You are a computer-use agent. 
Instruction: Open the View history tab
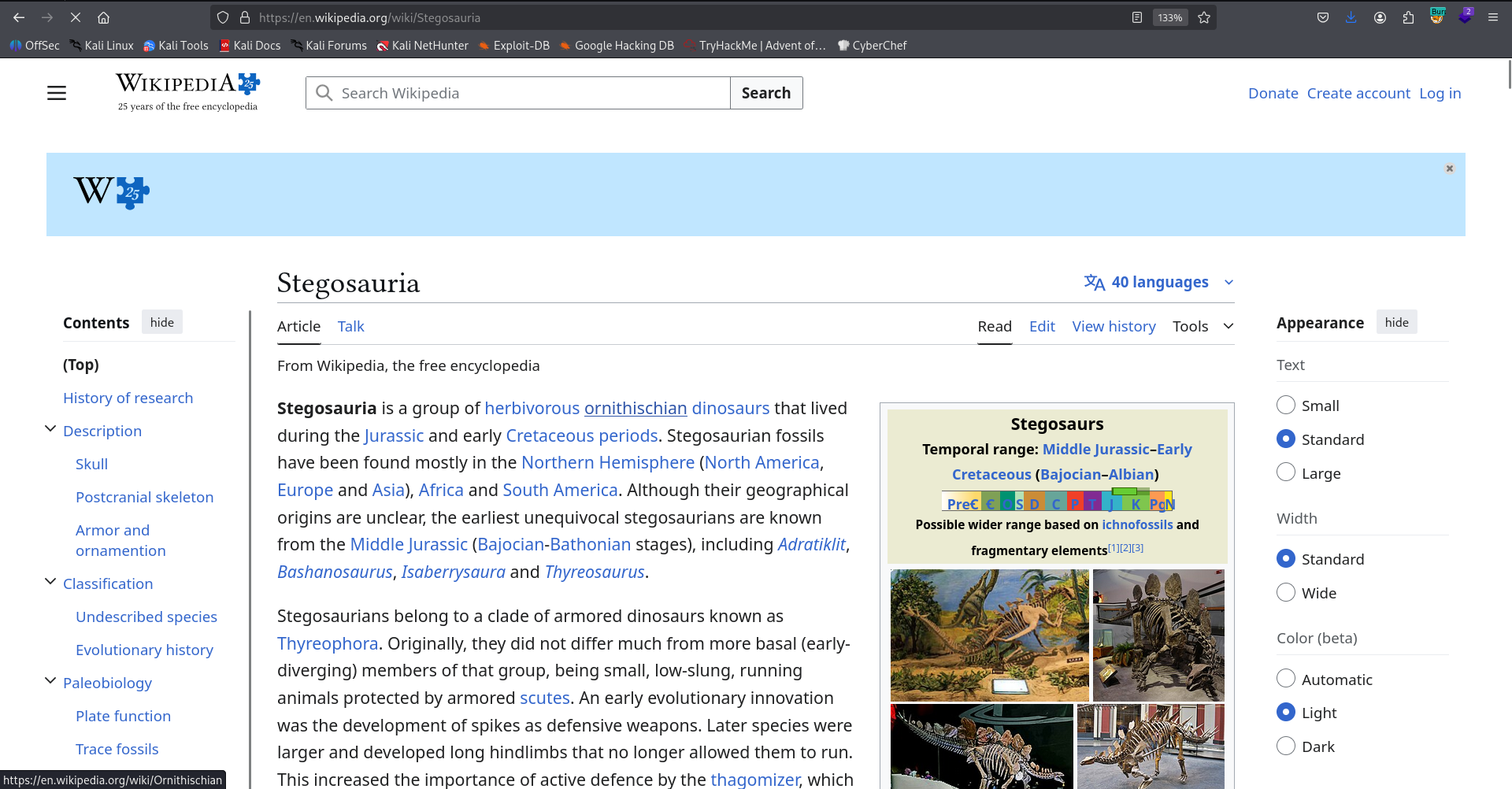coord(1114,326)
